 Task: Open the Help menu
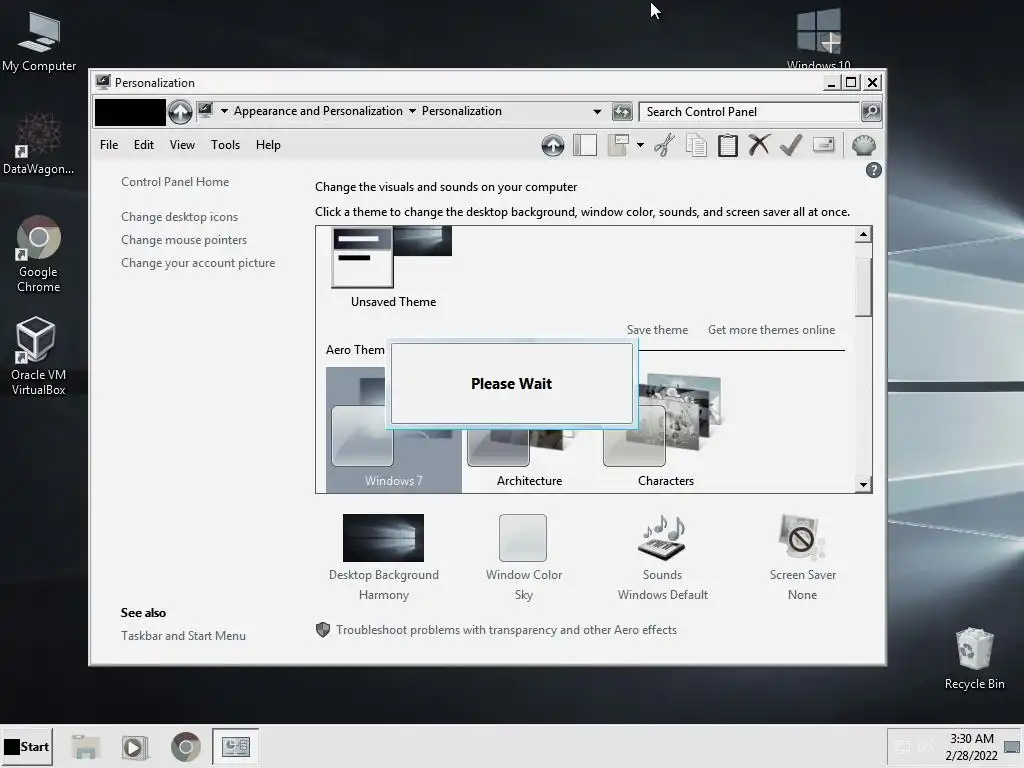click(268, 145)
